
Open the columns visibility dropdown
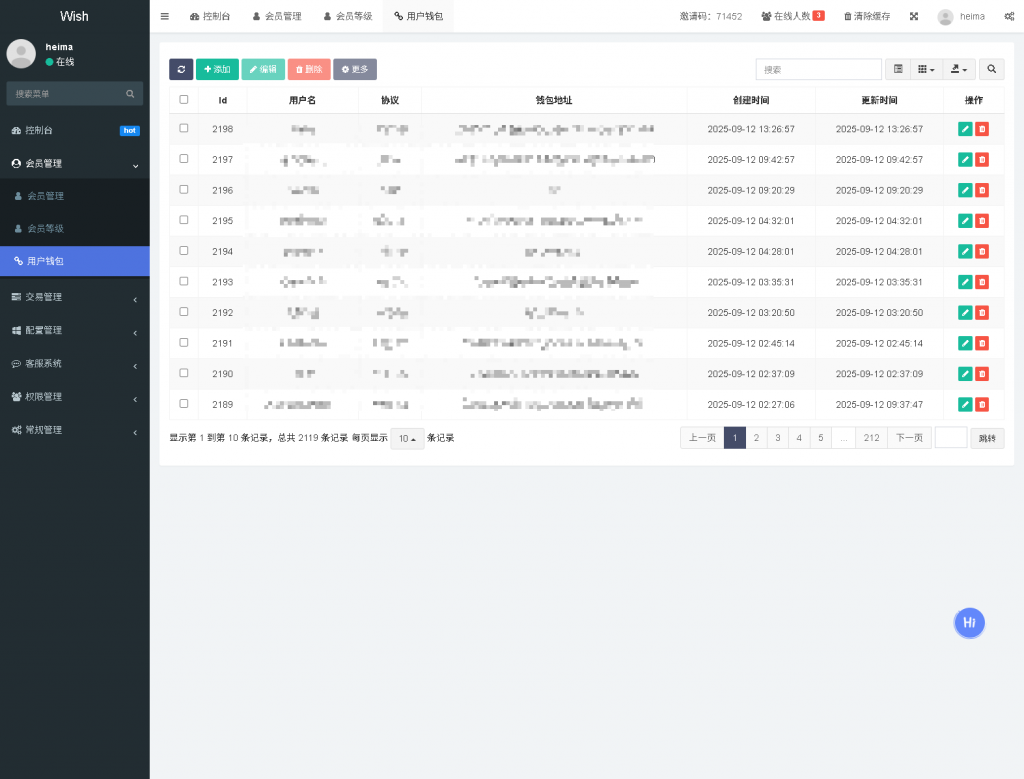[927, 69]
